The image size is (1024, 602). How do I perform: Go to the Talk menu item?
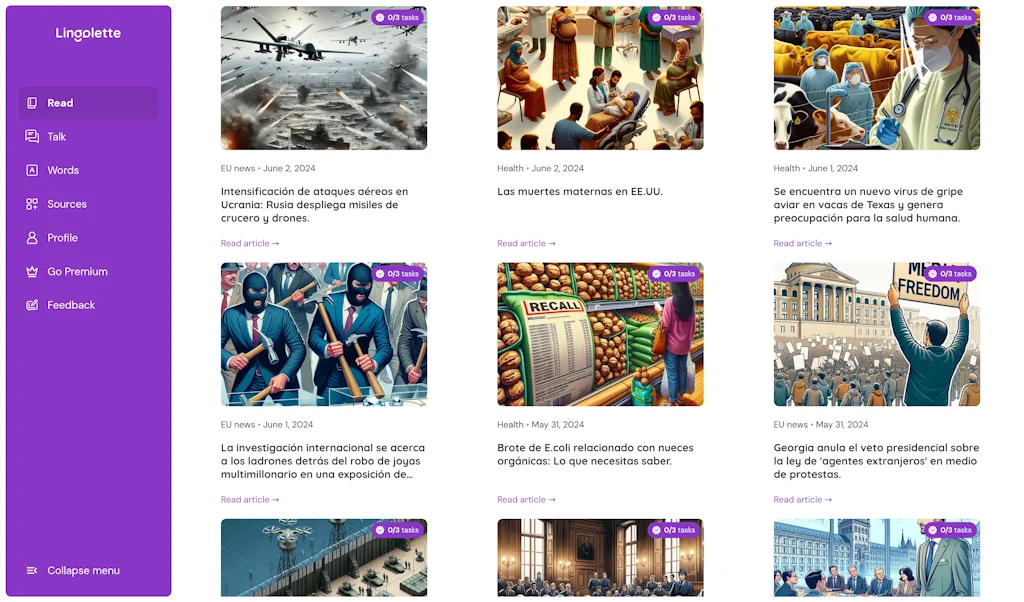pyautogui.click(x=88, y=136)
